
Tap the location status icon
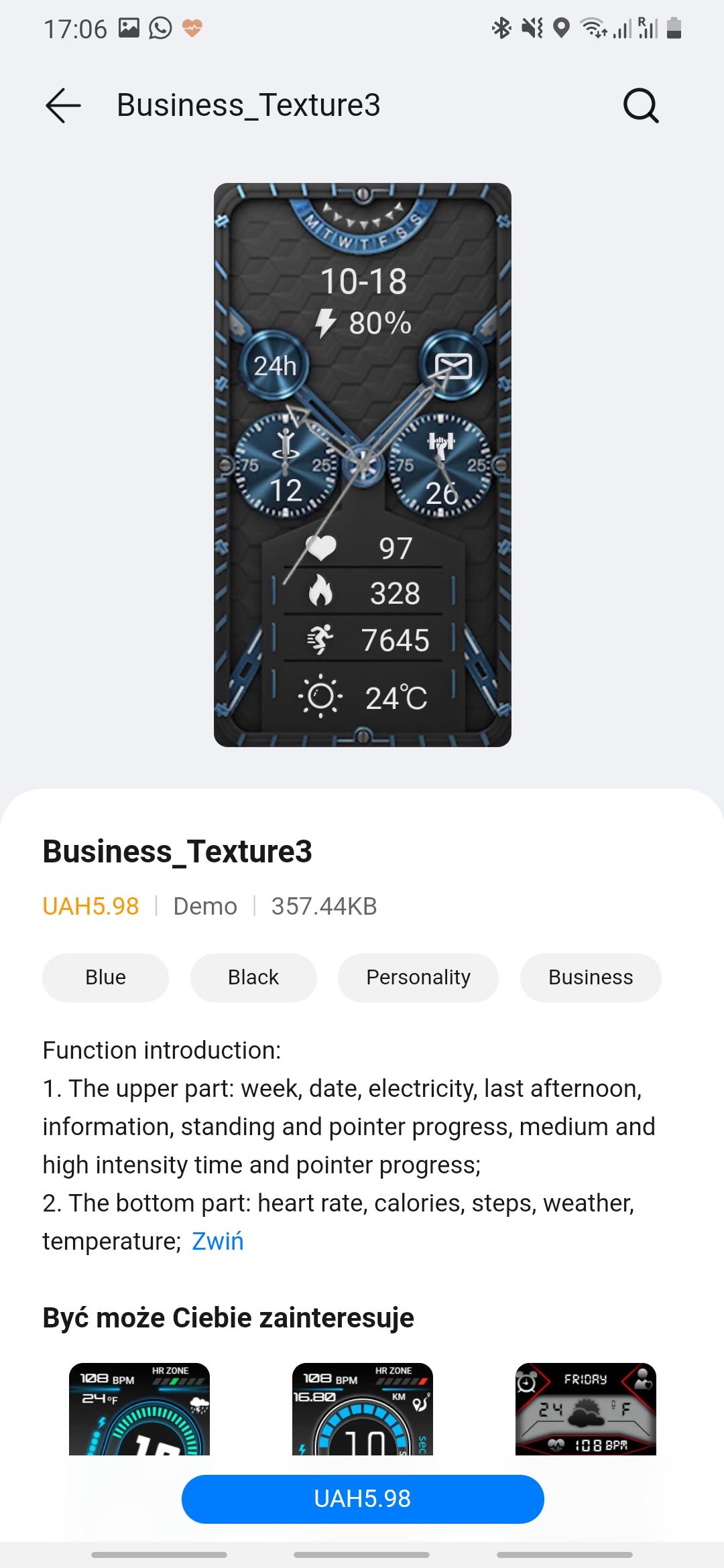pyautogui.click(x=561, y=28)
